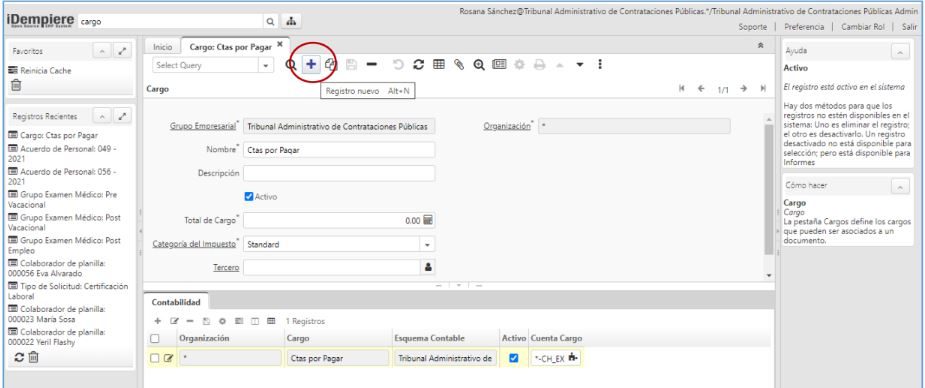
Task: Open the Preferencia link
Action: 804,27
